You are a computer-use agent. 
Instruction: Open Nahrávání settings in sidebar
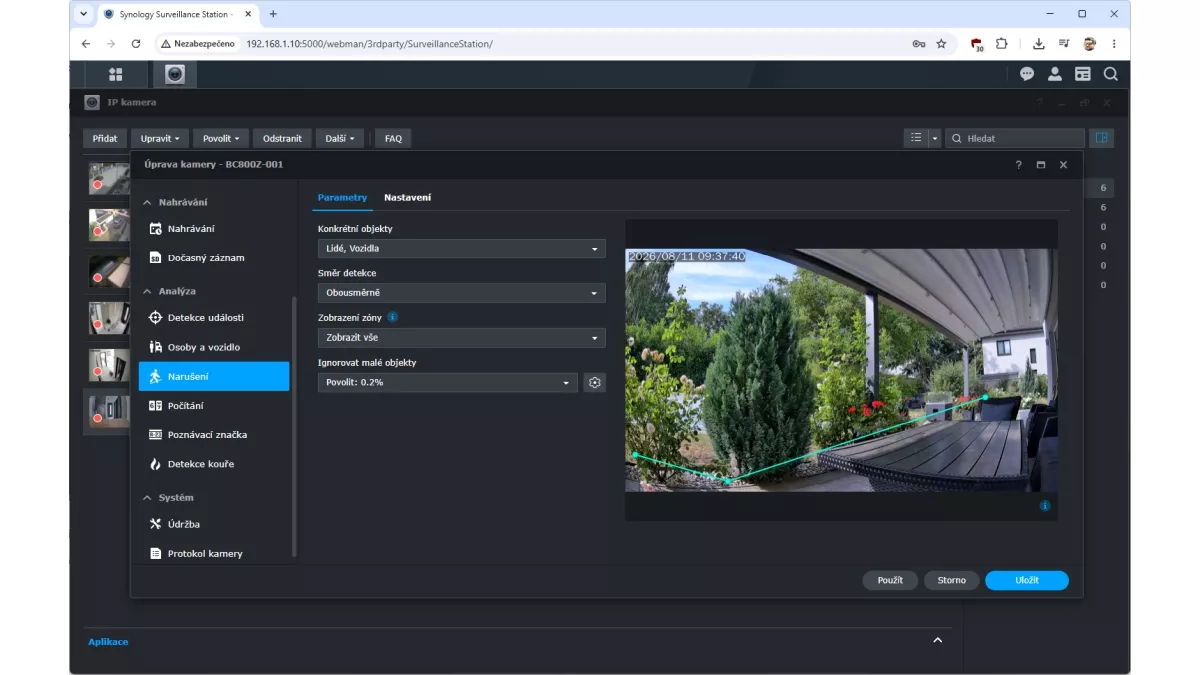click(214, 229)
